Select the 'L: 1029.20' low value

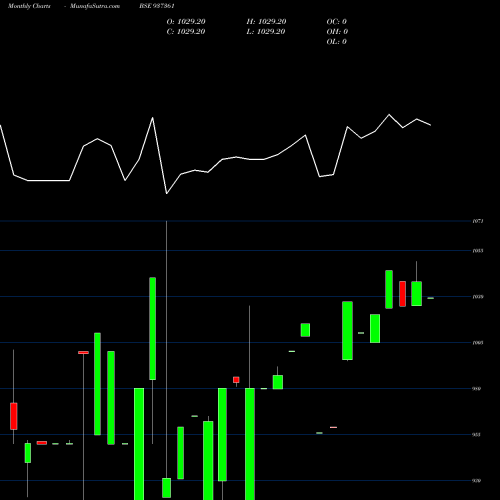click(266, 32)
